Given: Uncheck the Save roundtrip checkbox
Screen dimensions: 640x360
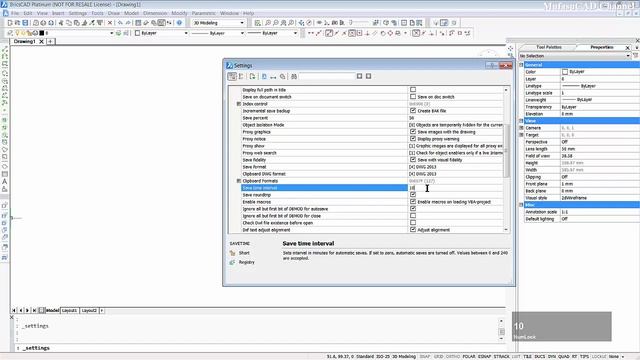Looking at the screenshot, I should 413,195.
